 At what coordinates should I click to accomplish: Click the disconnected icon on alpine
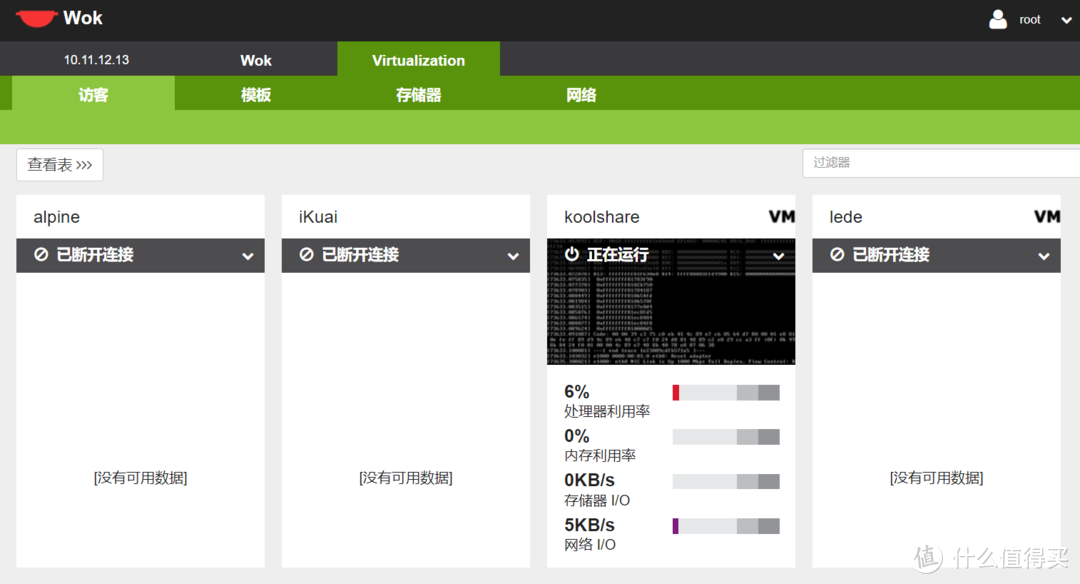[41, 255]
